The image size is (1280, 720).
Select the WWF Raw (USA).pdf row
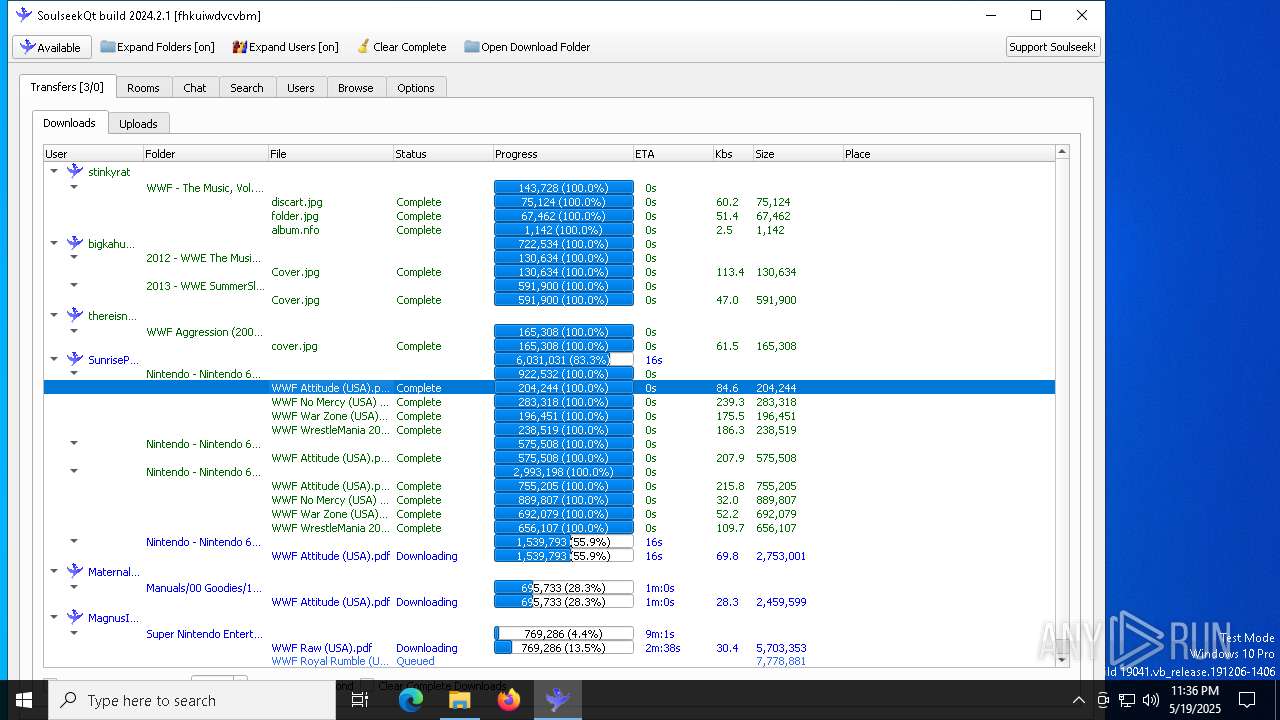[549, 648]
